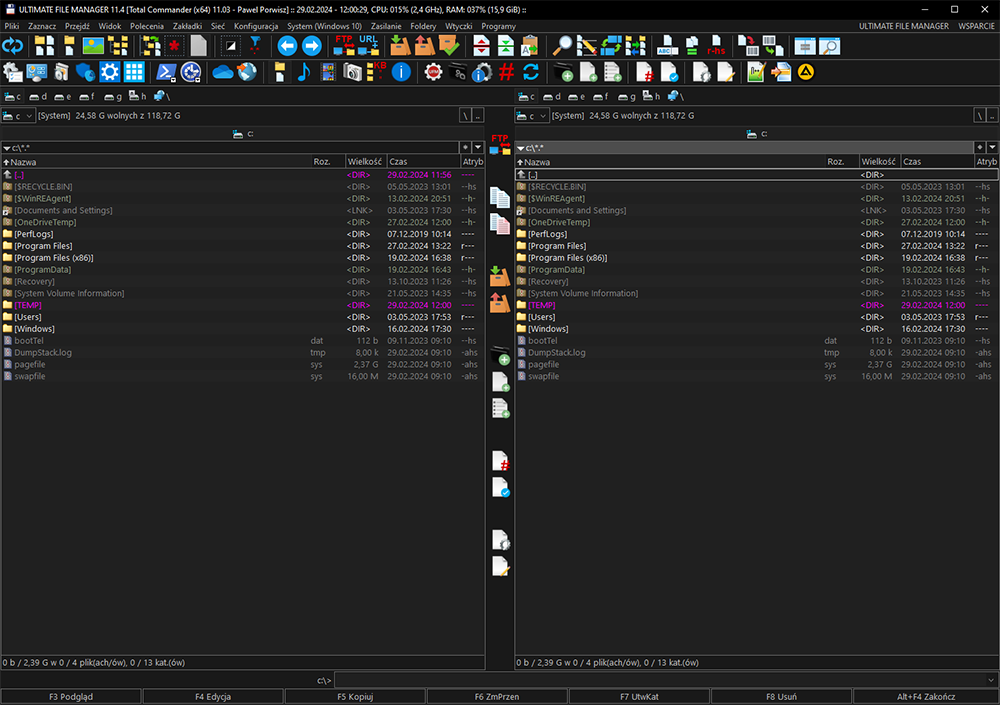This screenshot has width=1000, height=705.
Task: Open the multi-rename pencil tool icon
Action: pos(586,46)
